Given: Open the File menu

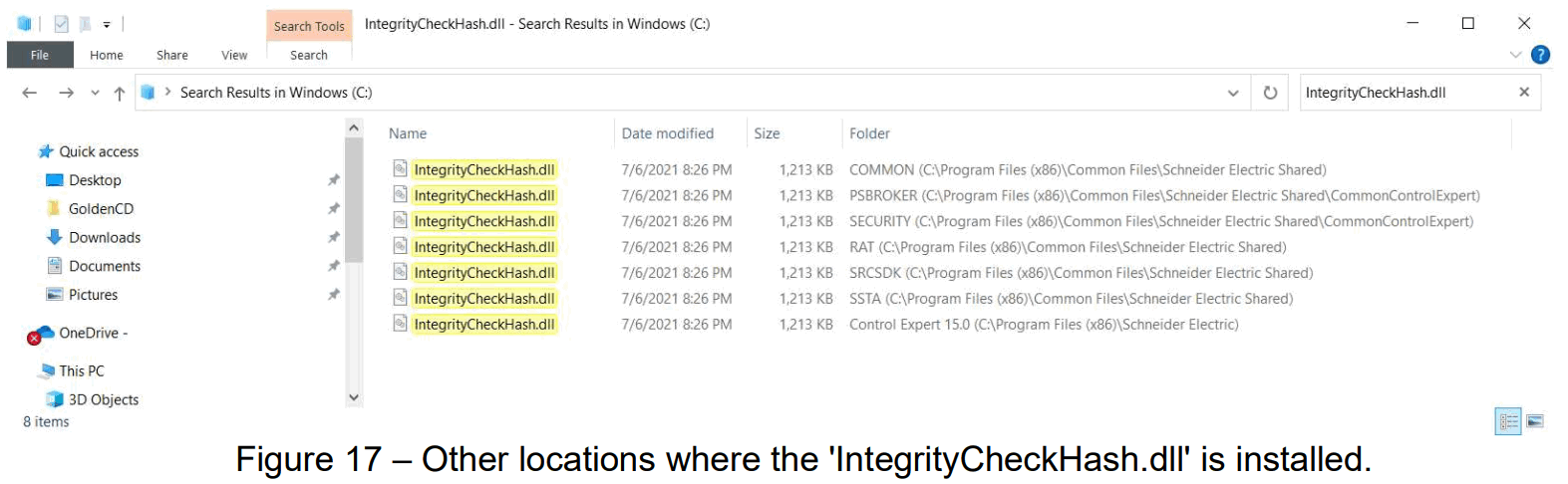Looking at the screenshot, I should (40, 55).
